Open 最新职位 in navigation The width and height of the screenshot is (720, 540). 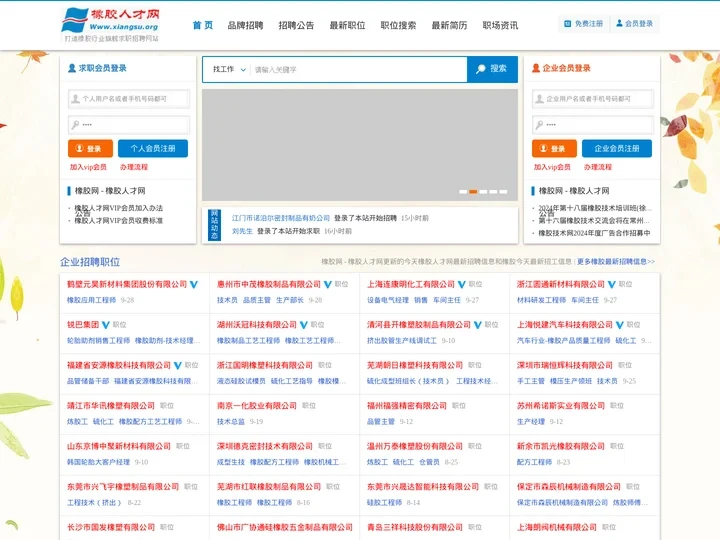[348, 25]
